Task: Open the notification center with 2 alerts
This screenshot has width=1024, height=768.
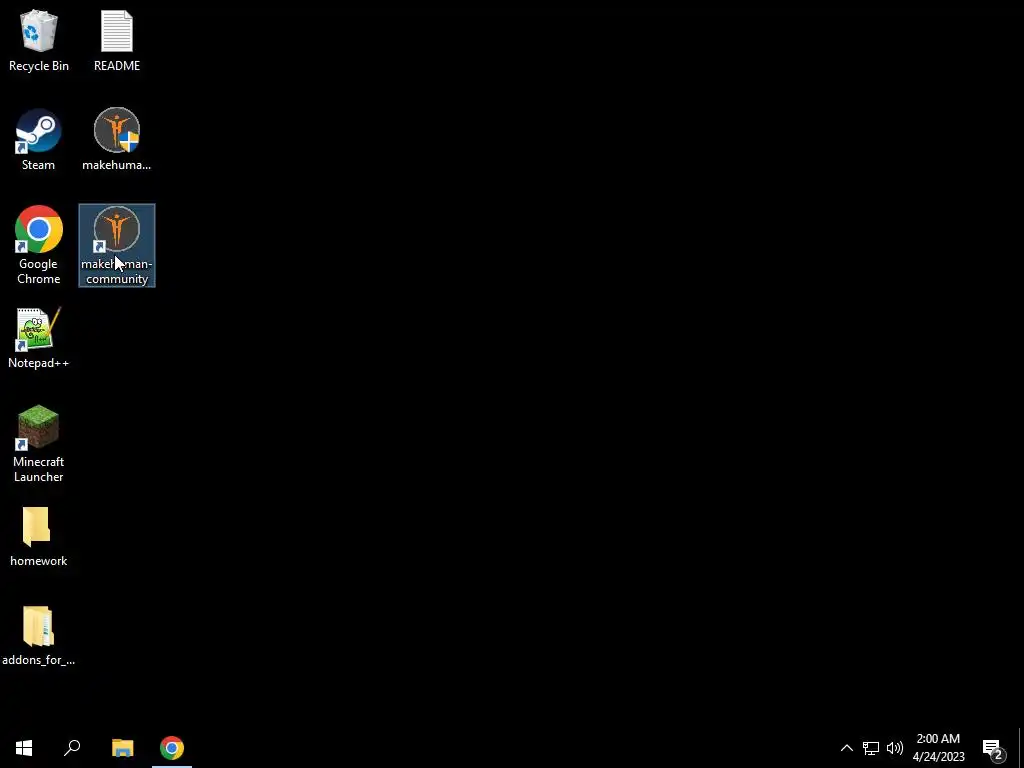Action: 993,748
